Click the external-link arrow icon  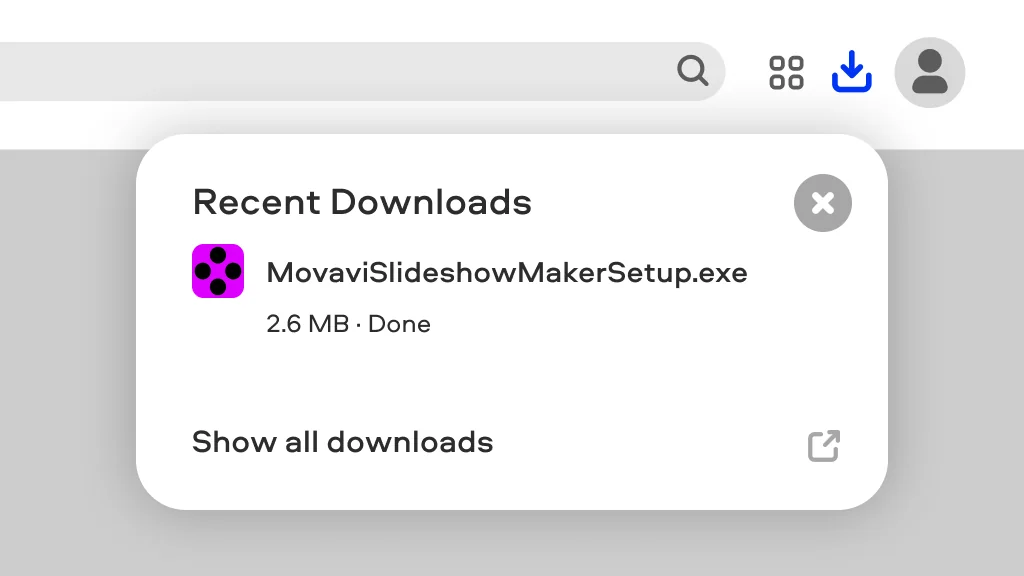click(824, 446)
